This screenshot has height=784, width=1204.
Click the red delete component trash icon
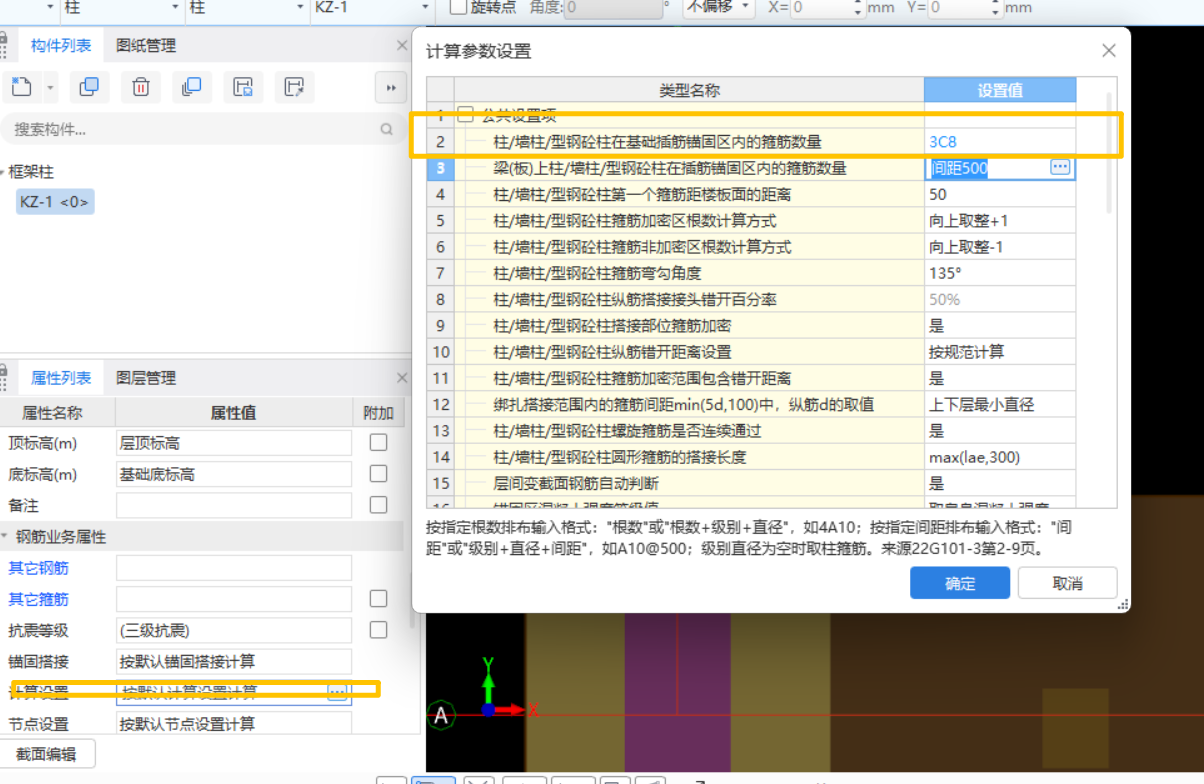pos(141,87)
